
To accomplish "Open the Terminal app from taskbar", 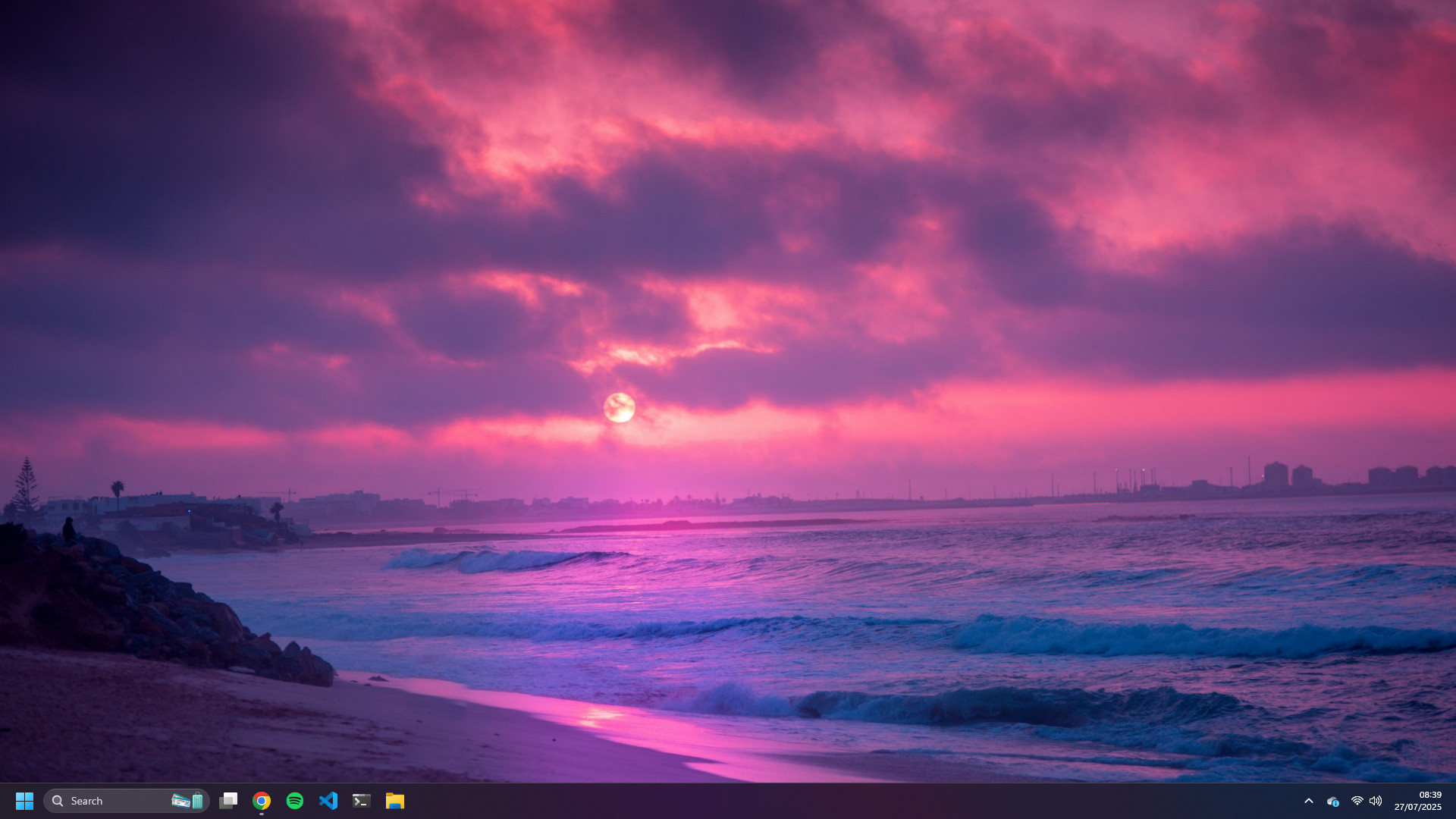I will coord(362,801).
